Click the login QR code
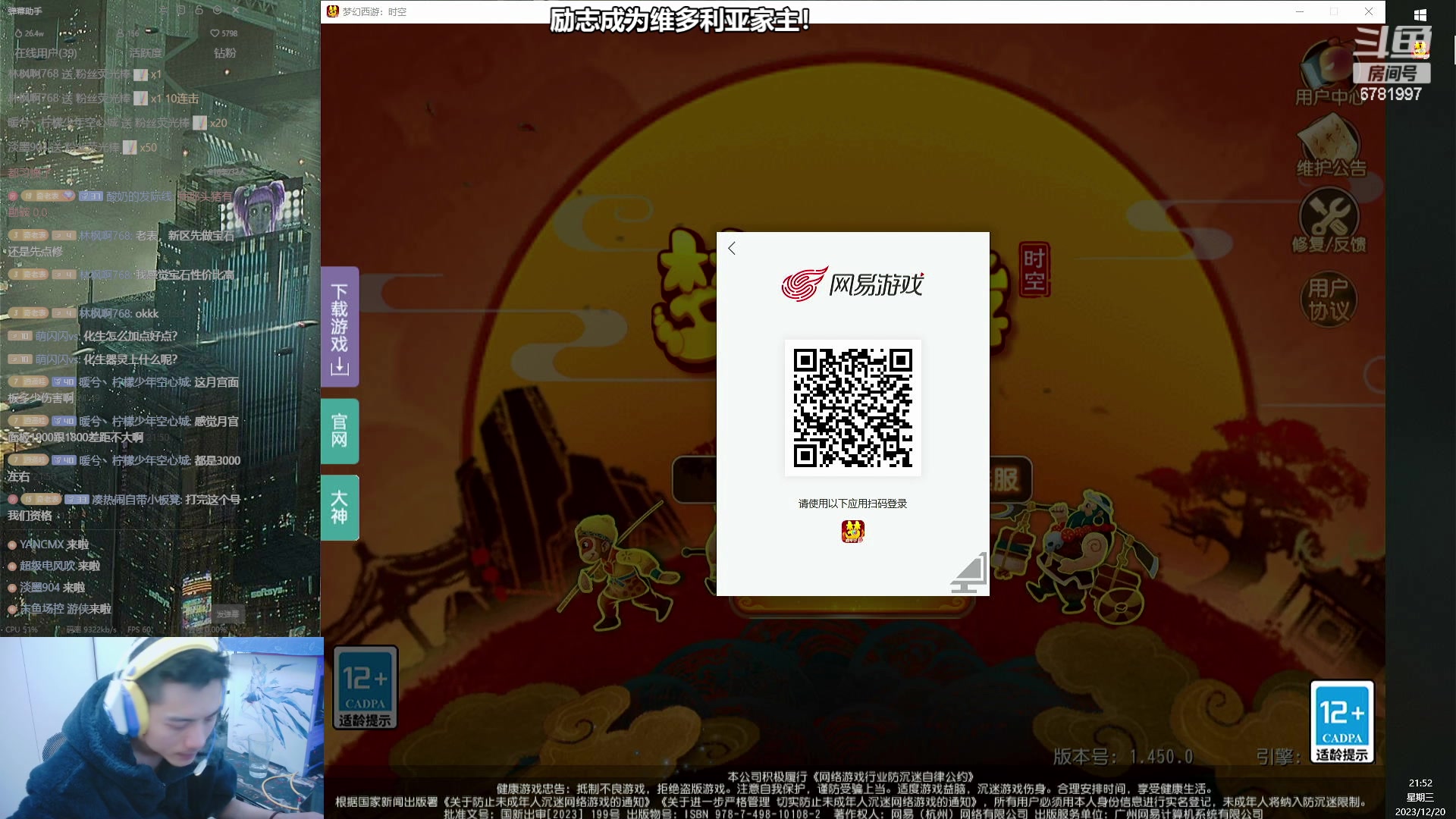Image resolution: width=1456 pixels, height=819 pixels. point(852,408)
